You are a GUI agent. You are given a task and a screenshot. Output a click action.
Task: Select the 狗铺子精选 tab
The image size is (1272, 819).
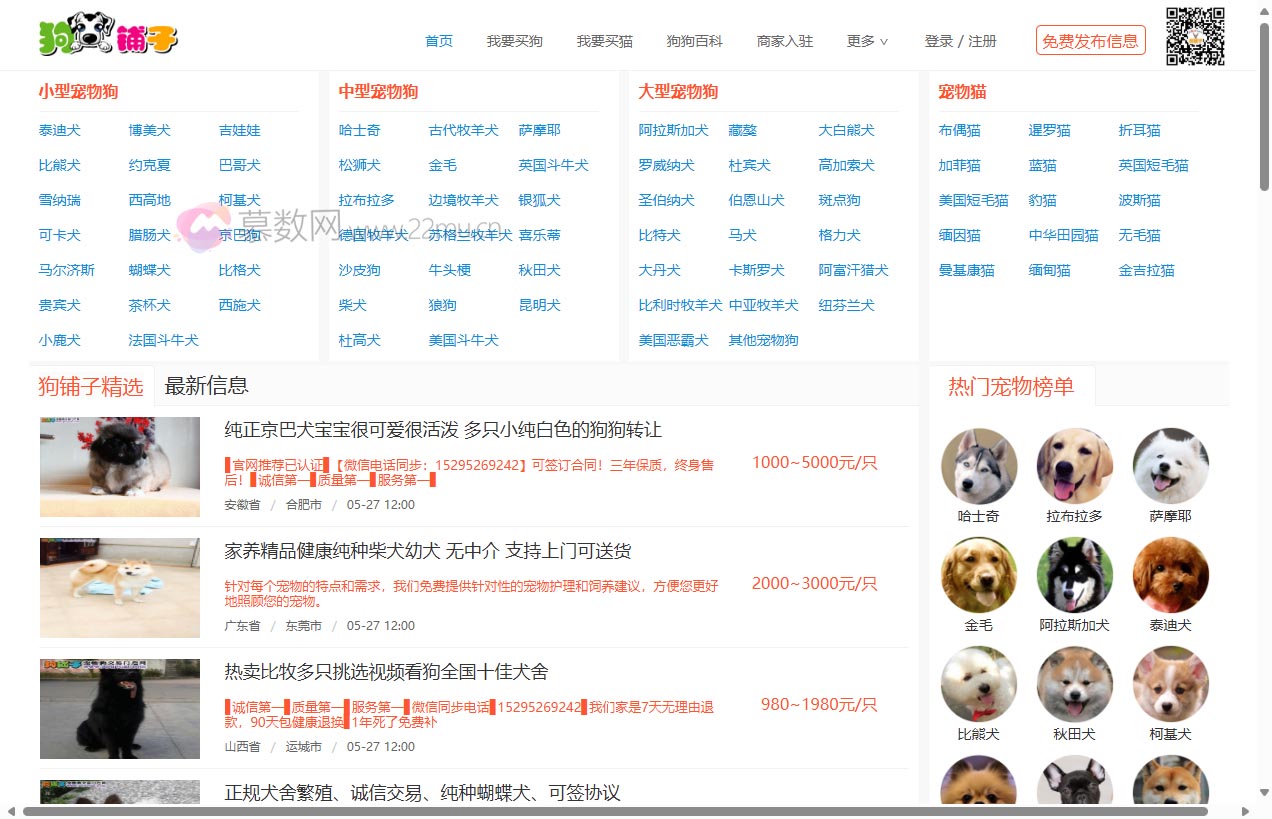[x=91, y=386]
